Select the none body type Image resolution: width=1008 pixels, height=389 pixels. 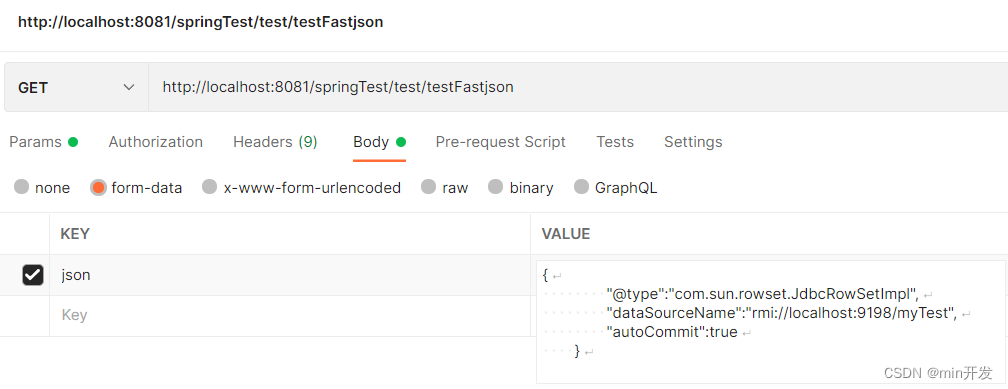[22, 187]
